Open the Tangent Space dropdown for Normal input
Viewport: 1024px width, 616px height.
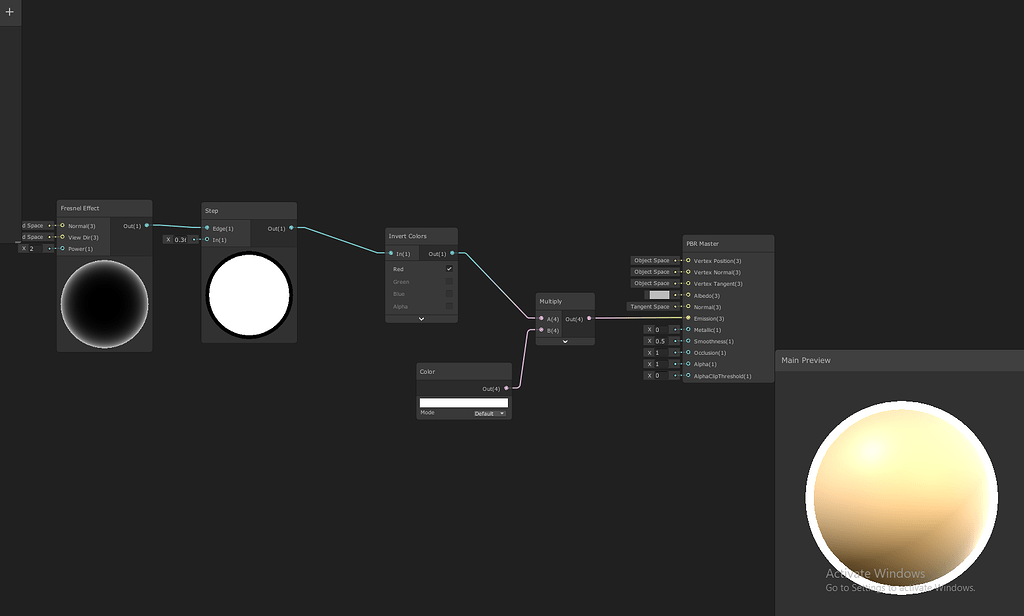[x=651, y=307]
